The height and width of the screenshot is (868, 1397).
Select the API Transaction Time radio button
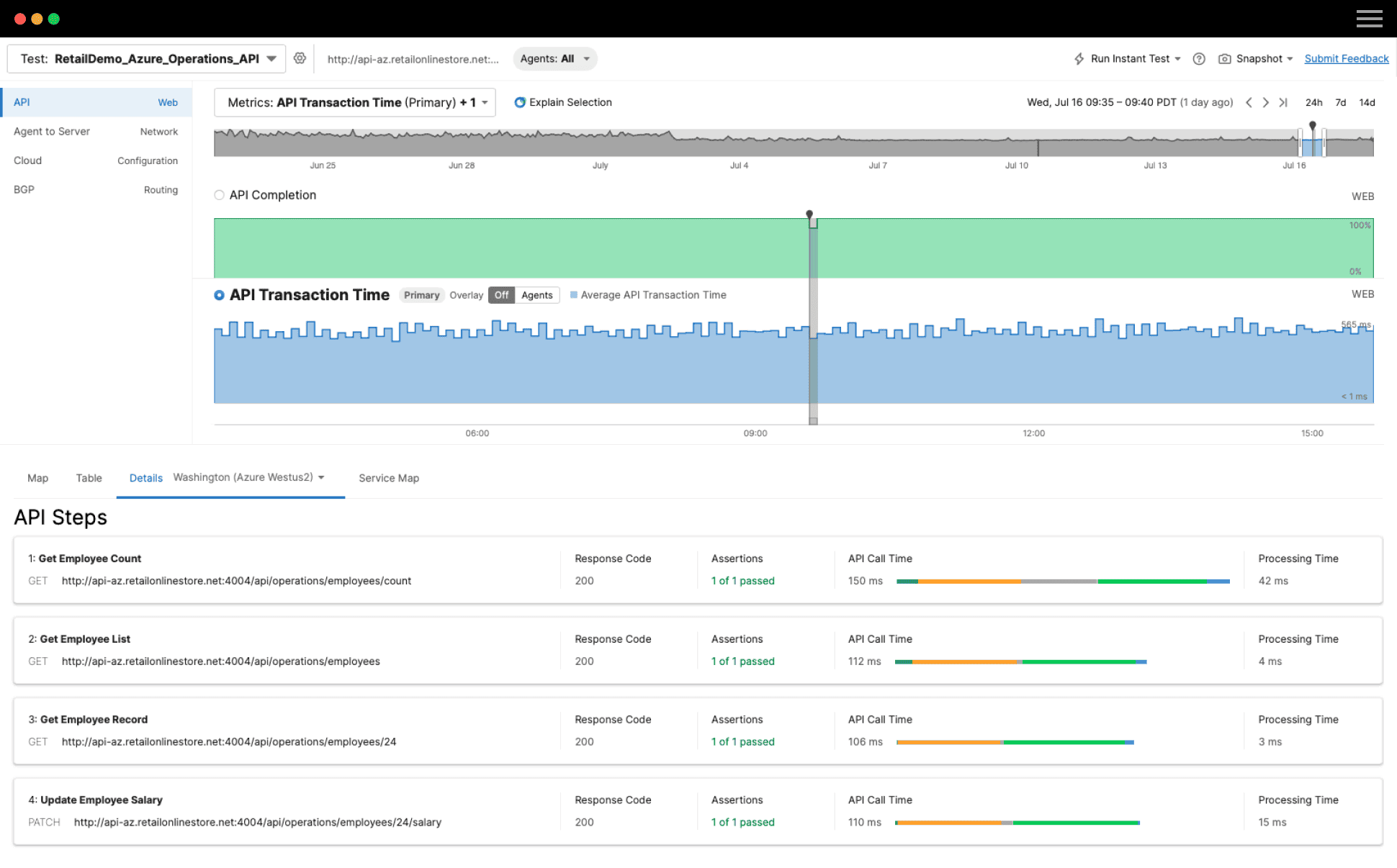(x=219, y=294)
